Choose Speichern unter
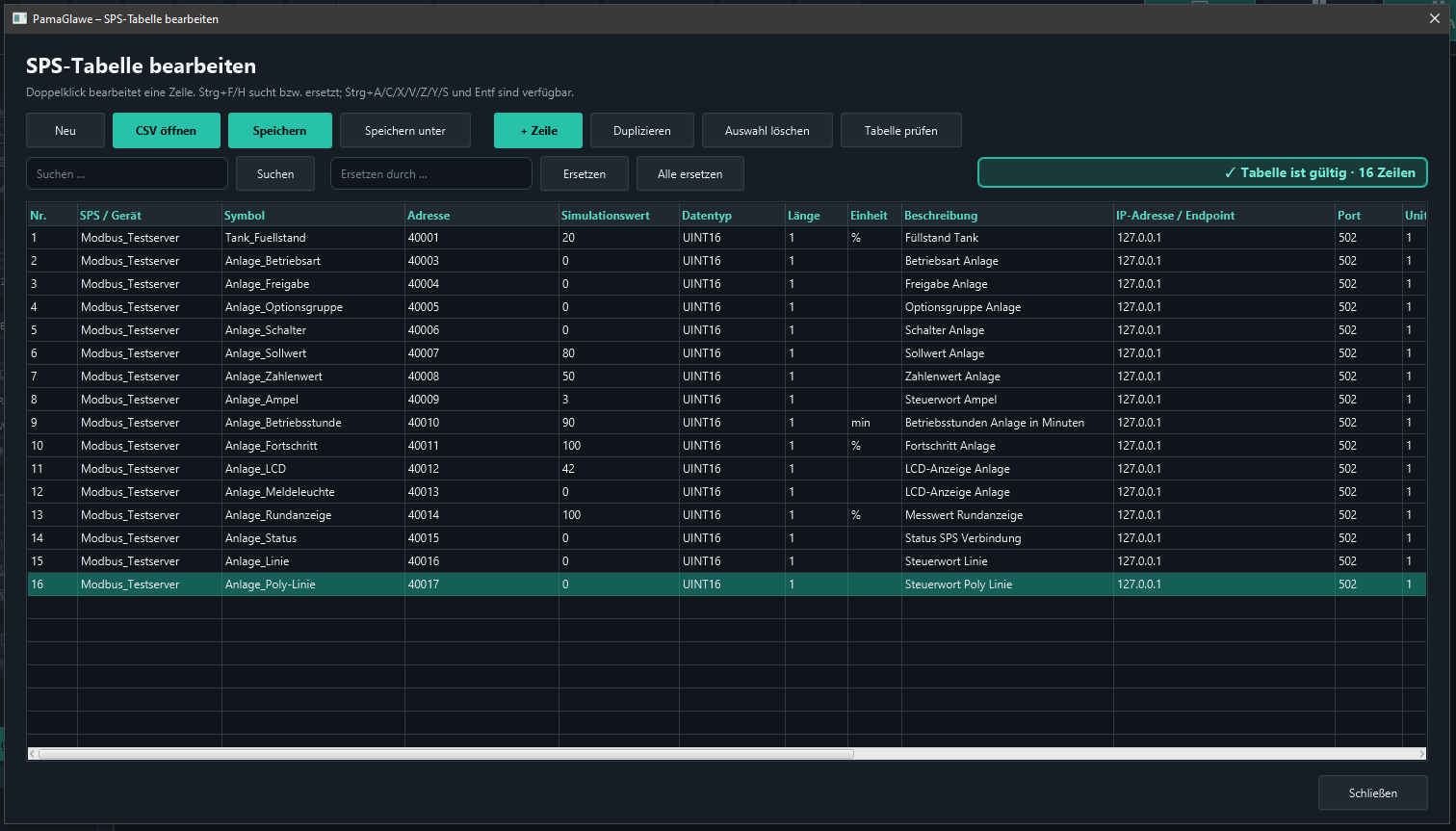Viewport: 1456px width, 831px height. [405, 131]
